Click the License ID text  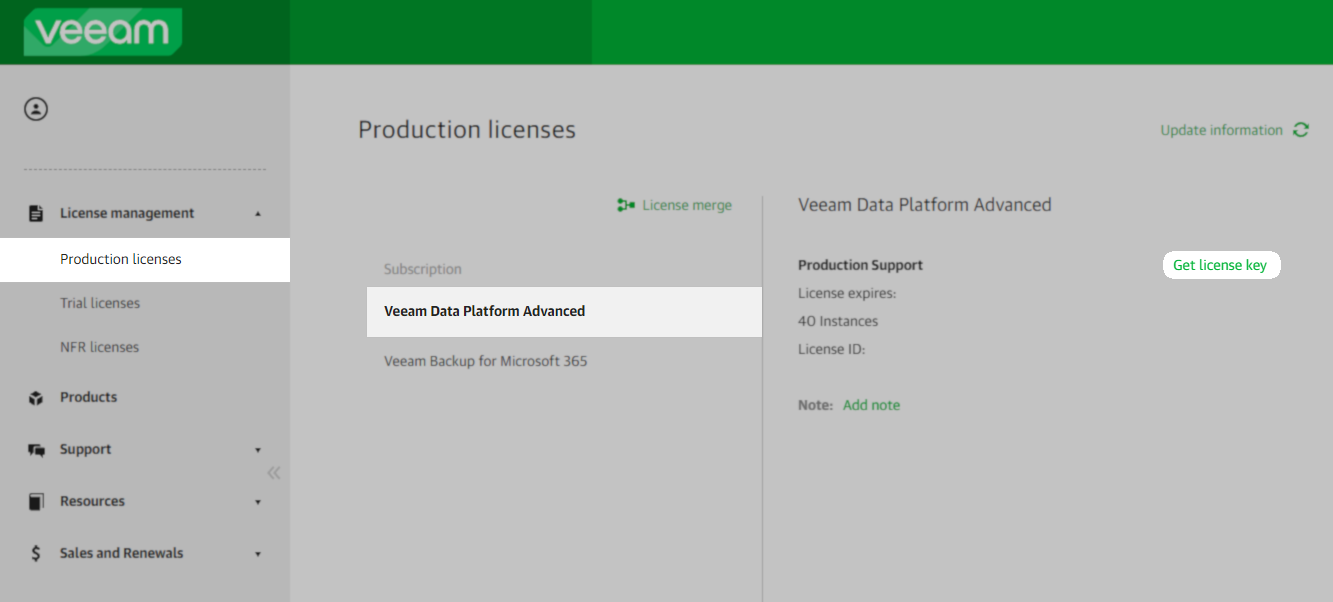(831, 349)
